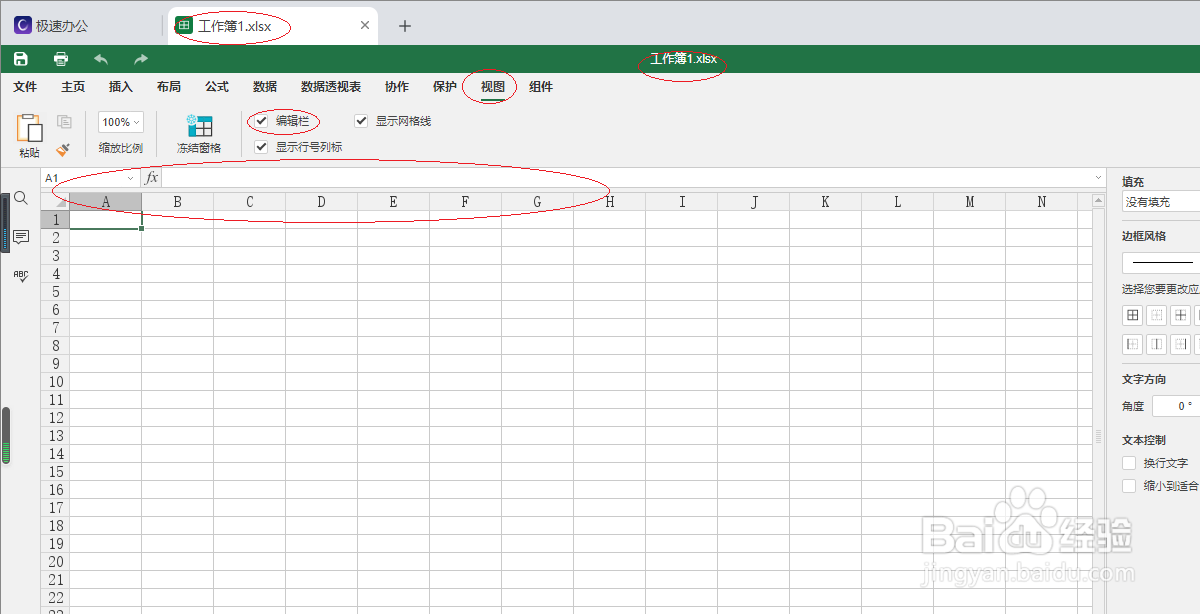Image resolution: width=1200 pixels, height=614 pixels.
Task: Click the Undo arrow icon
Action: (x=100, y=58)
